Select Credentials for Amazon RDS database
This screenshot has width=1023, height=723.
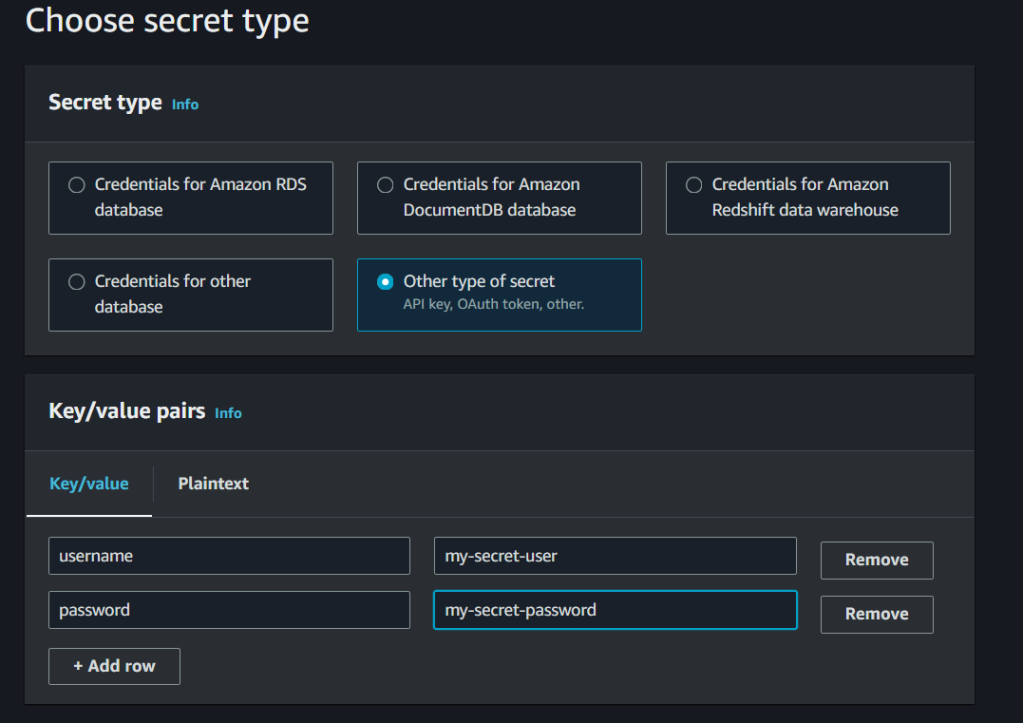pyautogui.click(x=75, y=185)
